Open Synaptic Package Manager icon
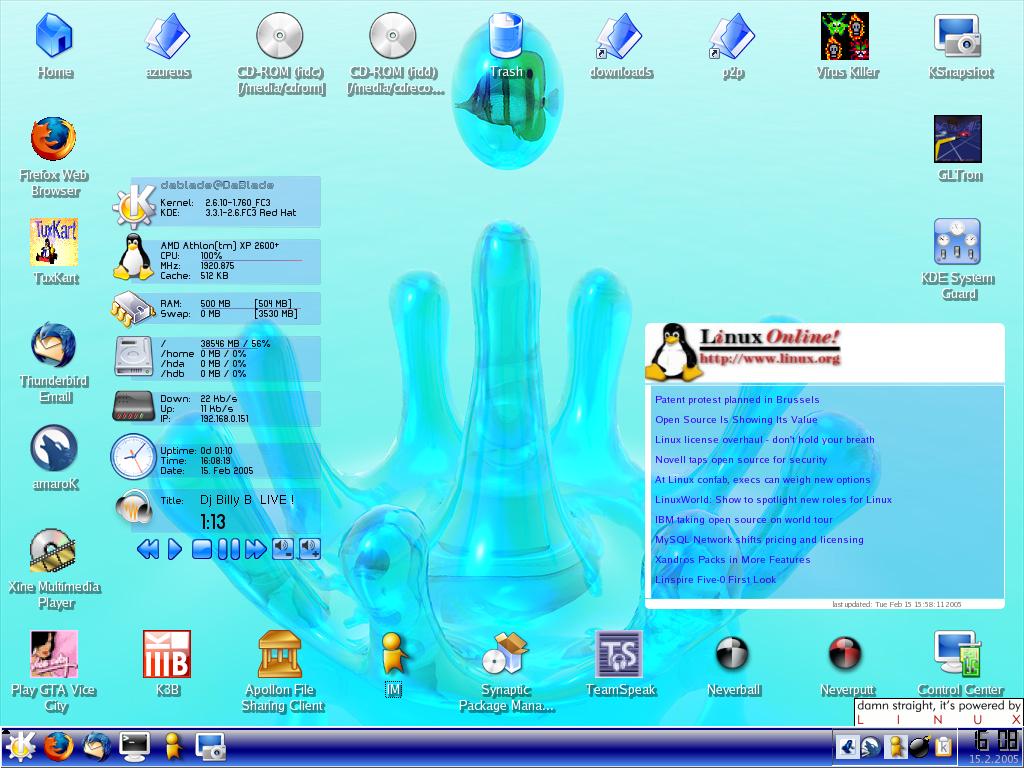1024x768 pixels. [506, 654]
